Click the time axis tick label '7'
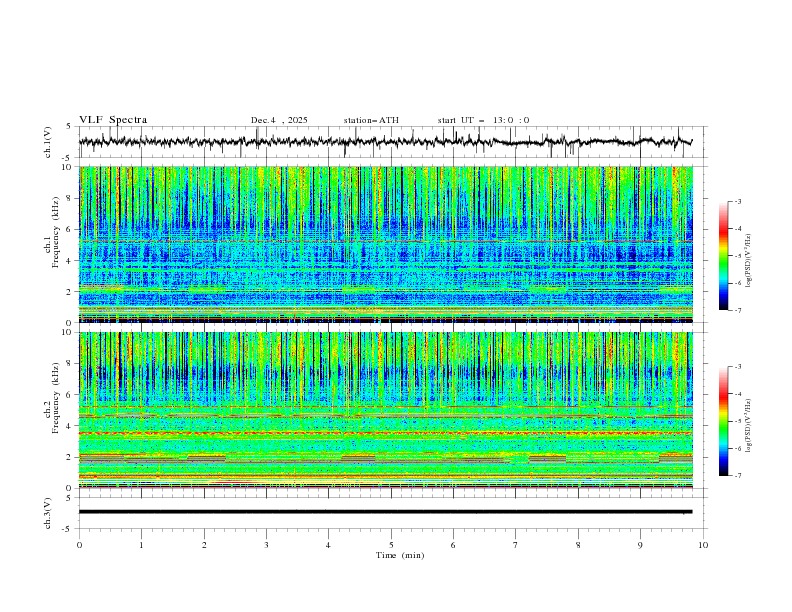792x612 pixels. pyautogui.click(x=516, y=545)
